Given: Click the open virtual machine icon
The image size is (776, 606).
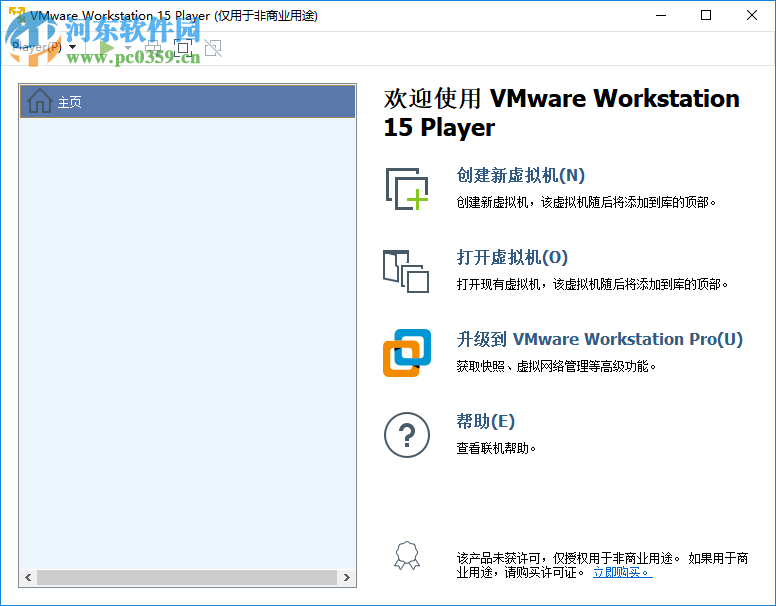Looking at the screenshot, I should coord(406,271).
